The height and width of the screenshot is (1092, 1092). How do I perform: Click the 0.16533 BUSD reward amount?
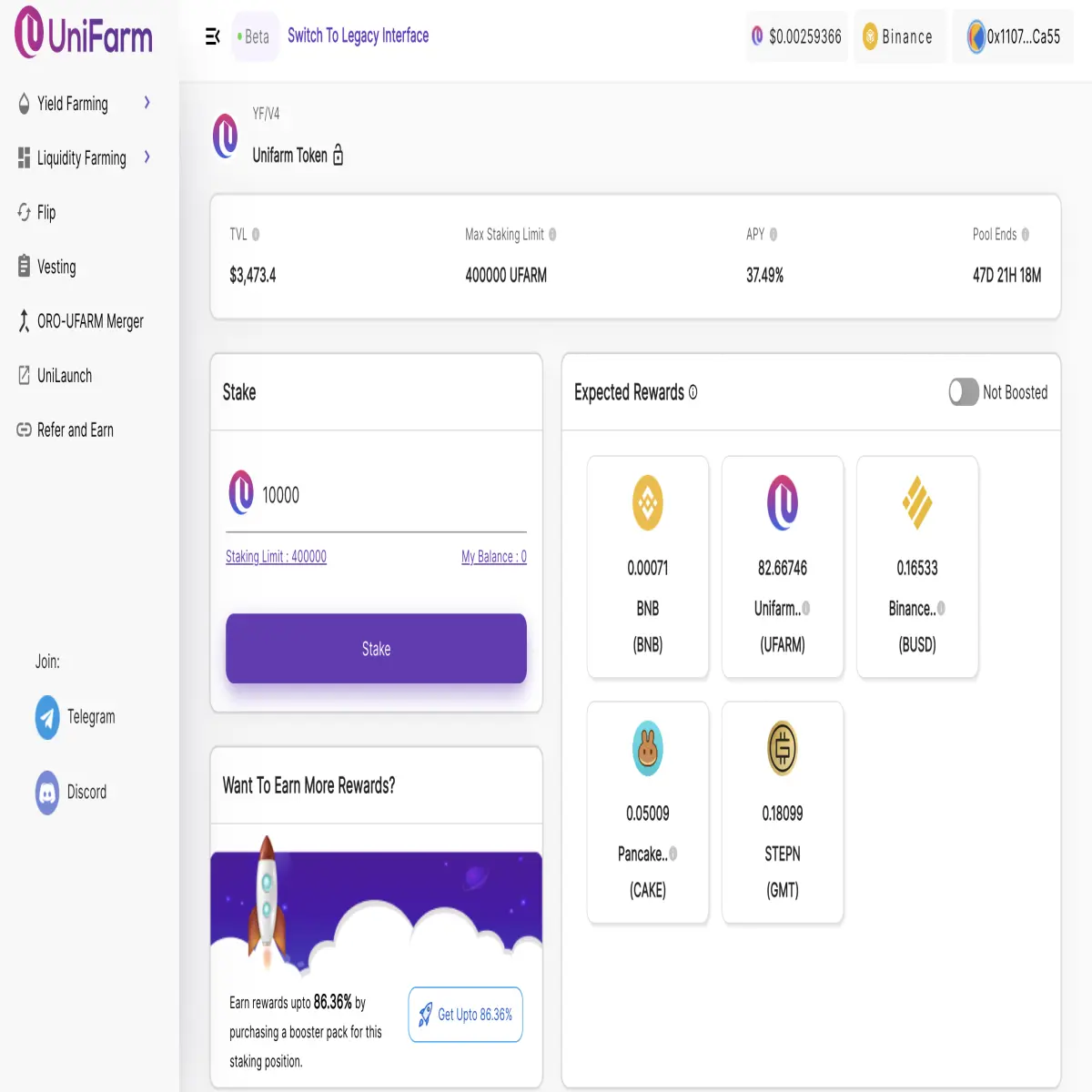[x=917, y=568]
